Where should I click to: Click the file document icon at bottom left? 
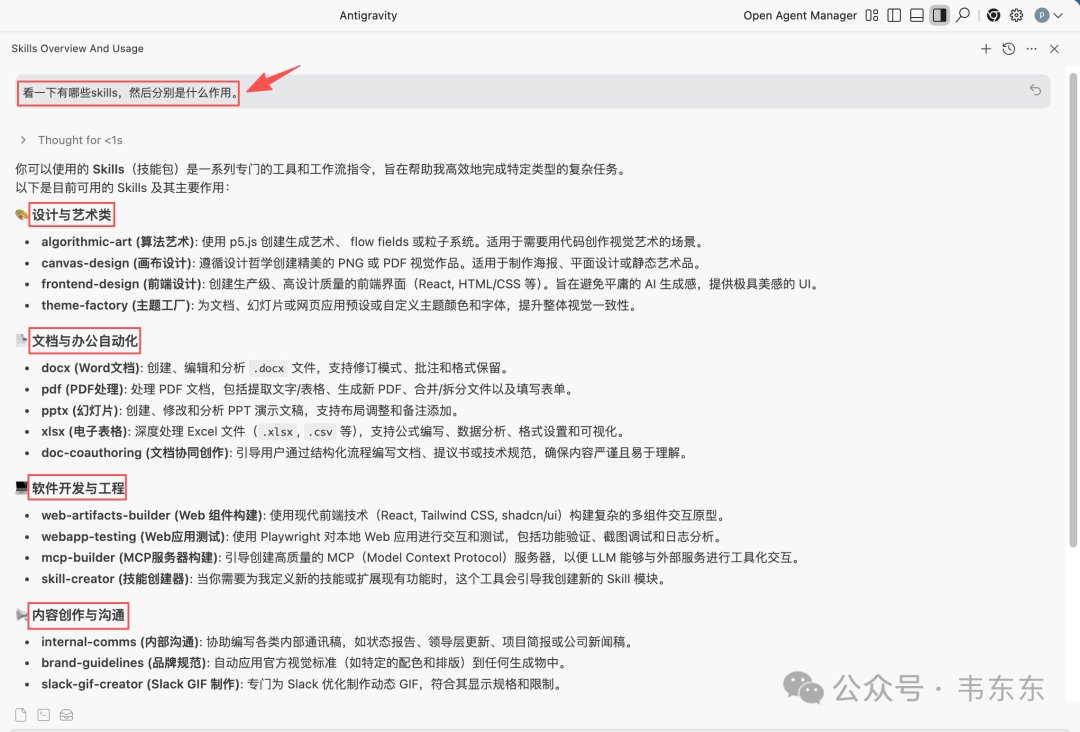coord(20,715)
